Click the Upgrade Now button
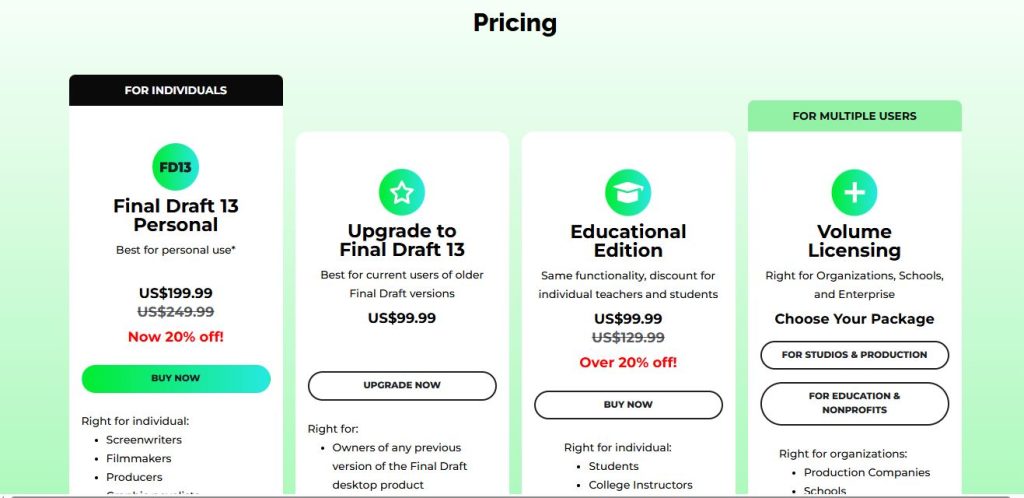 [x=402, y=386]
